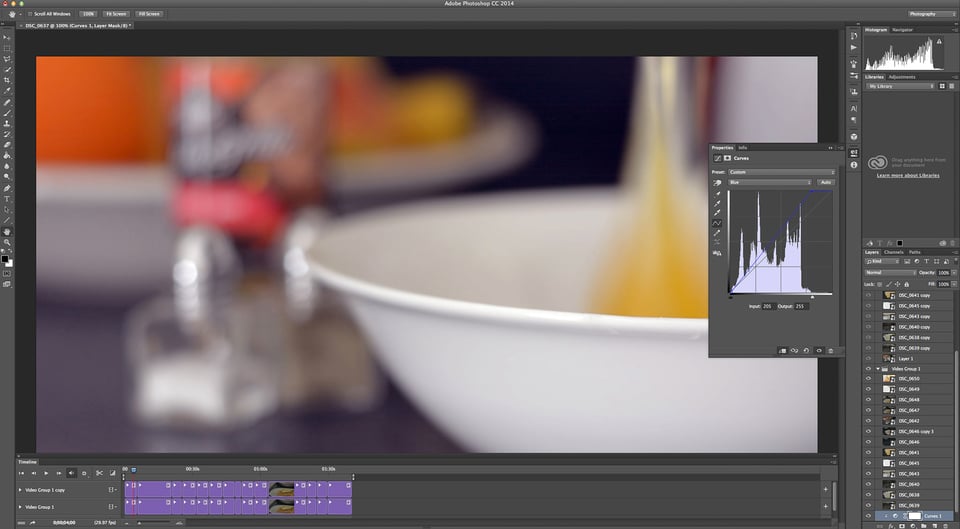Screen dimensions: 960x529
Task: Click the white point slider below curve
Action: (812, 298)
